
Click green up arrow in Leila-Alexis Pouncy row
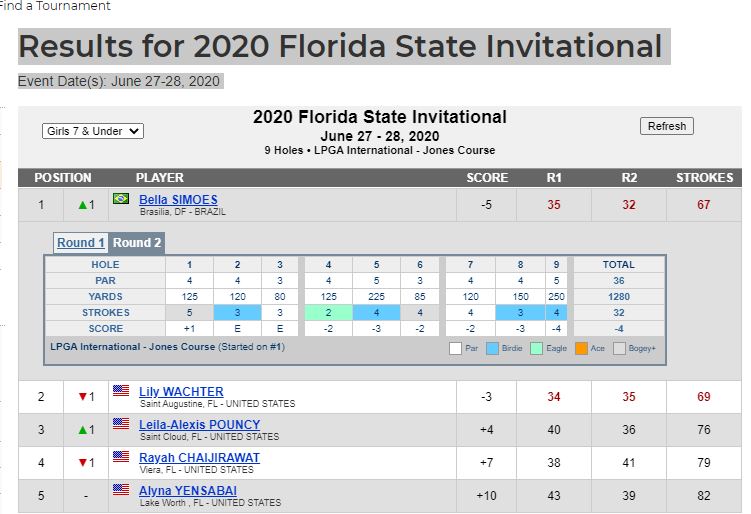(x=83, y=430)
